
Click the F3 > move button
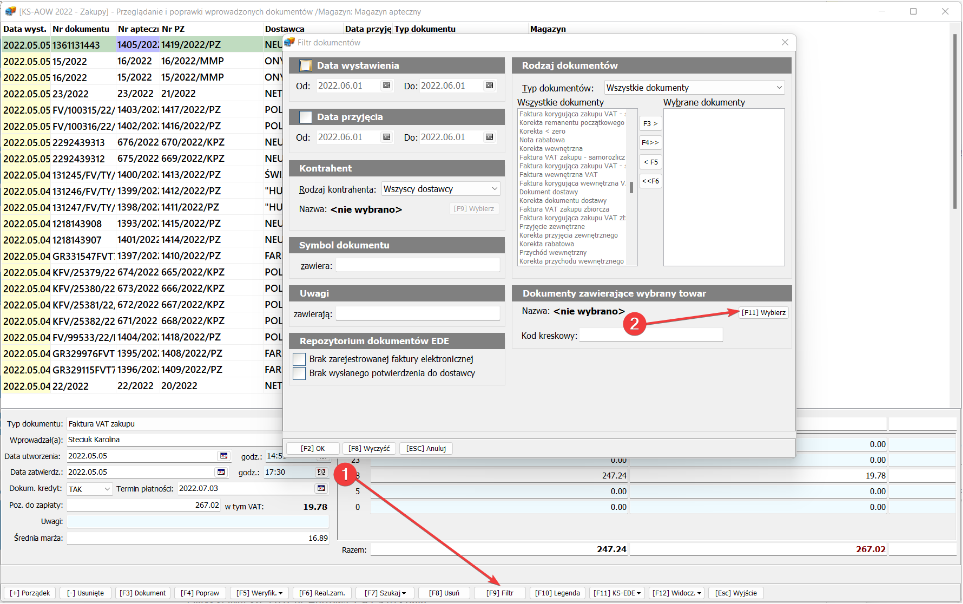pyautogui.click(x=650, y=124)
